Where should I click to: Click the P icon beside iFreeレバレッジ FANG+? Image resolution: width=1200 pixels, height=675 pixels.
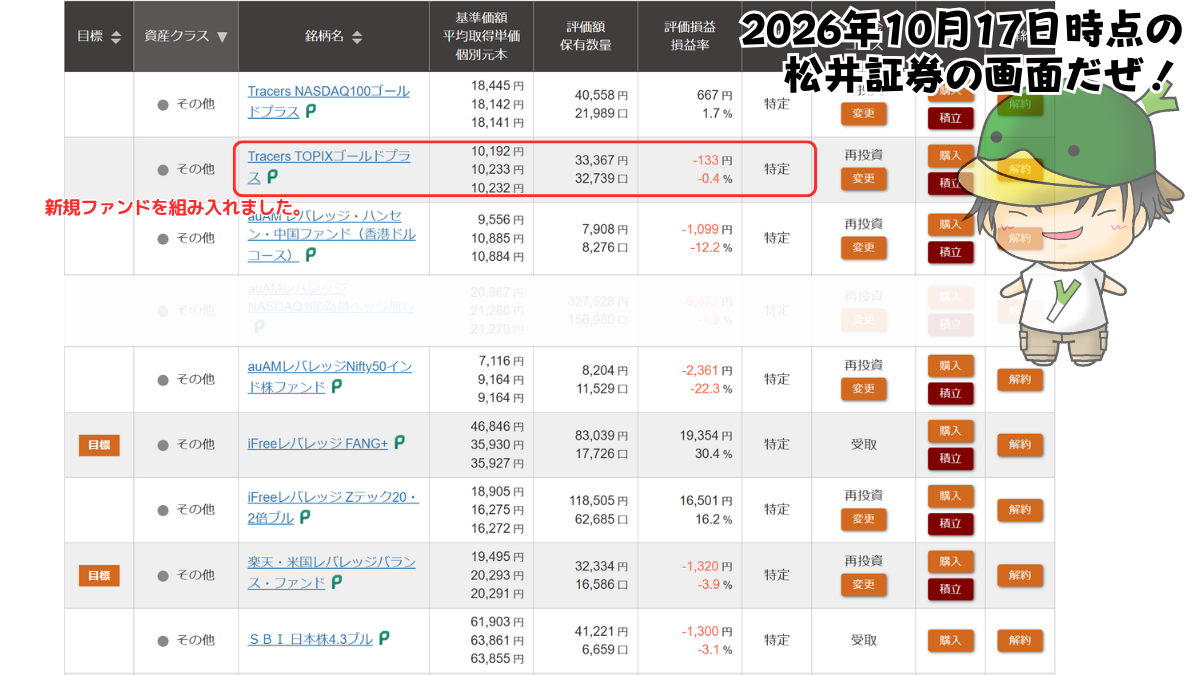[400, 442]
